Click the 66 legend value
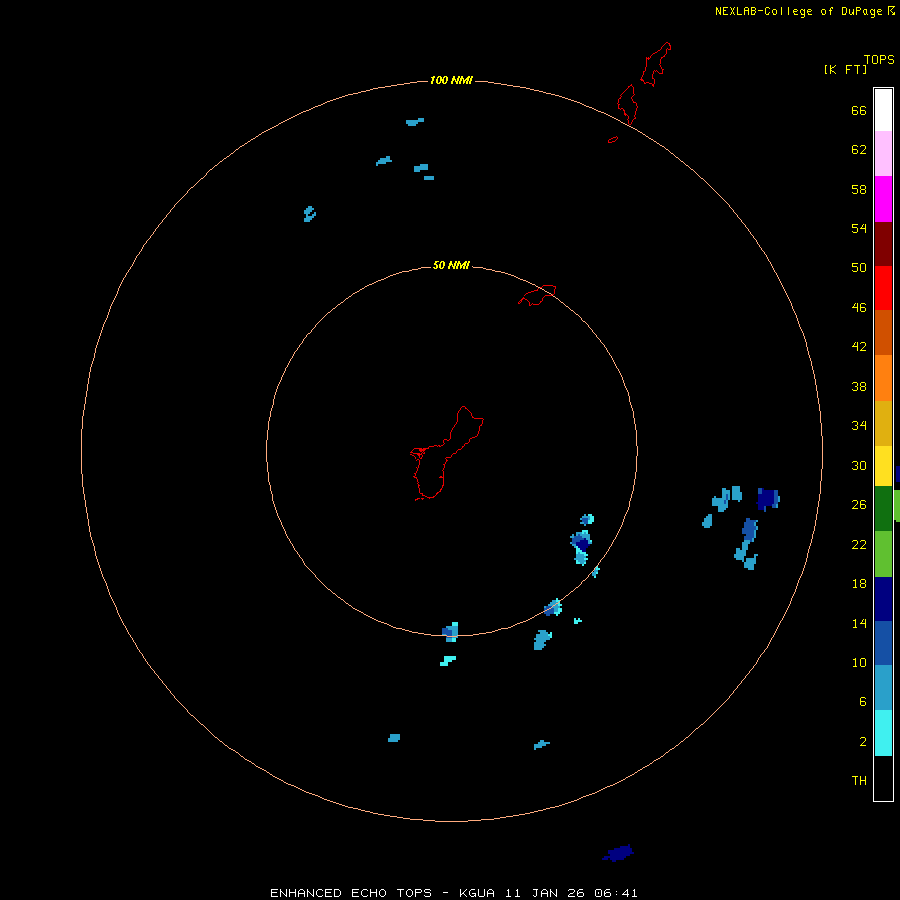900x900 pixels. [x=859, y=110]
